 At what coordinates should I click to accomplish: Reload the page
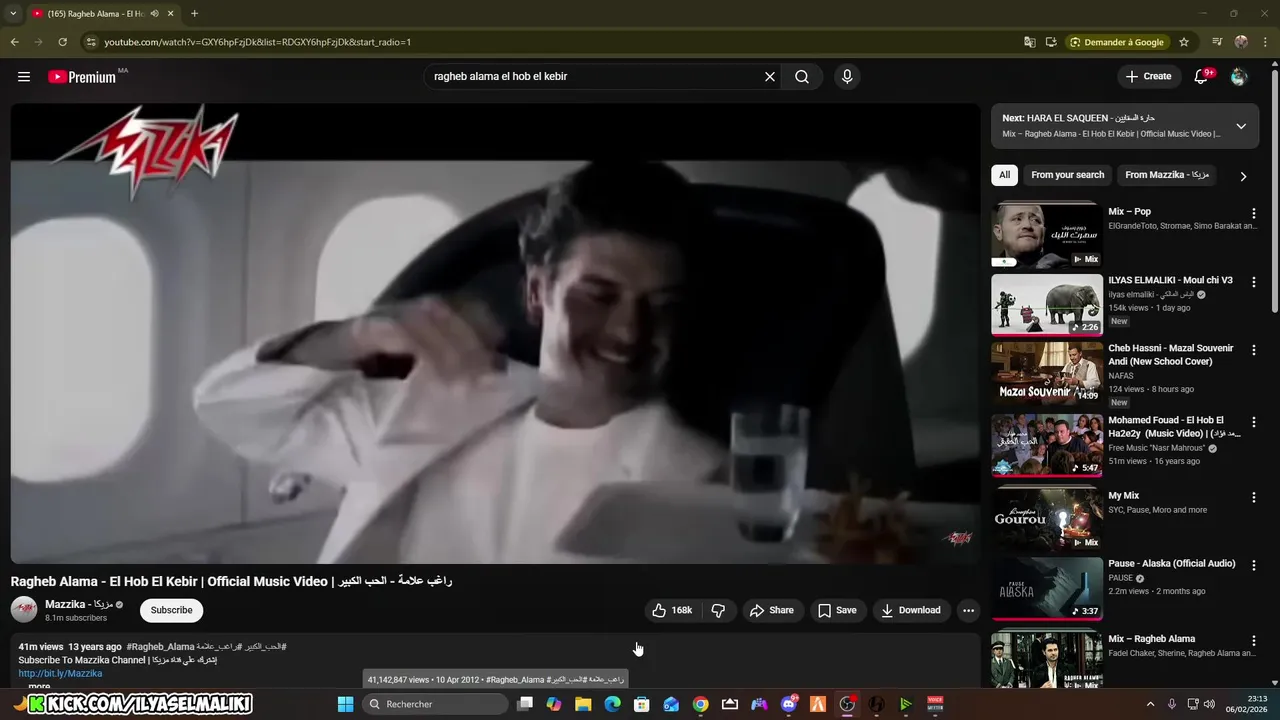[x=62, y=42]
